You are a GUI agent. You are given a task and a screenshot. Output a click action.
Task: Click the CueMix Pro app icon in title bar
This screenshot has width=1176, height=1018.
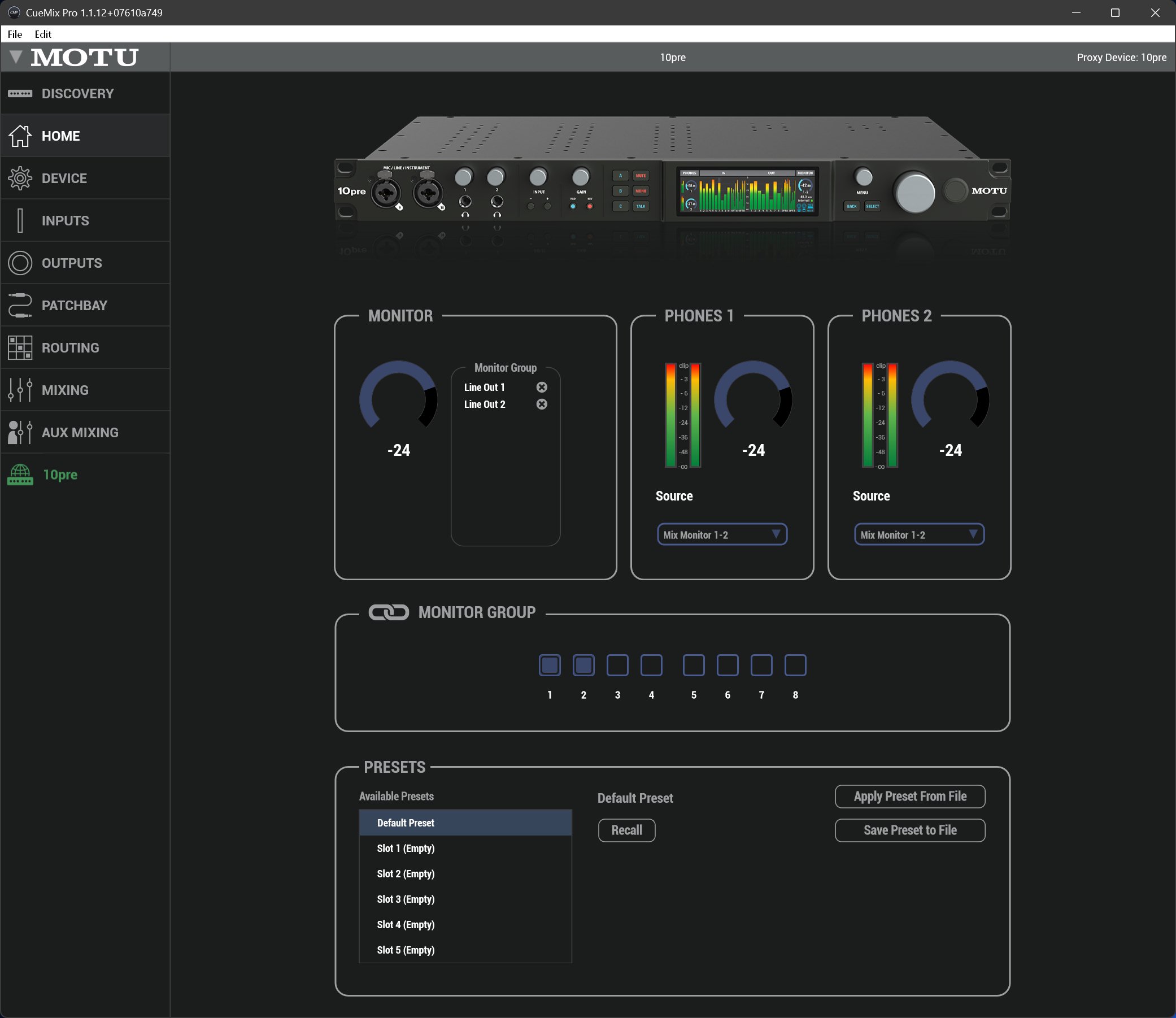[14, 12]
